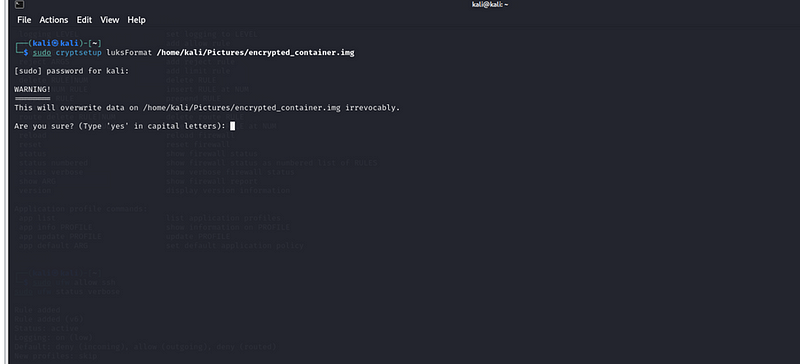Image resolution: width=800 pixels, height=364 pixels.
Task: Click the 'sudo' word in the command line
Action: click(42, 53)
